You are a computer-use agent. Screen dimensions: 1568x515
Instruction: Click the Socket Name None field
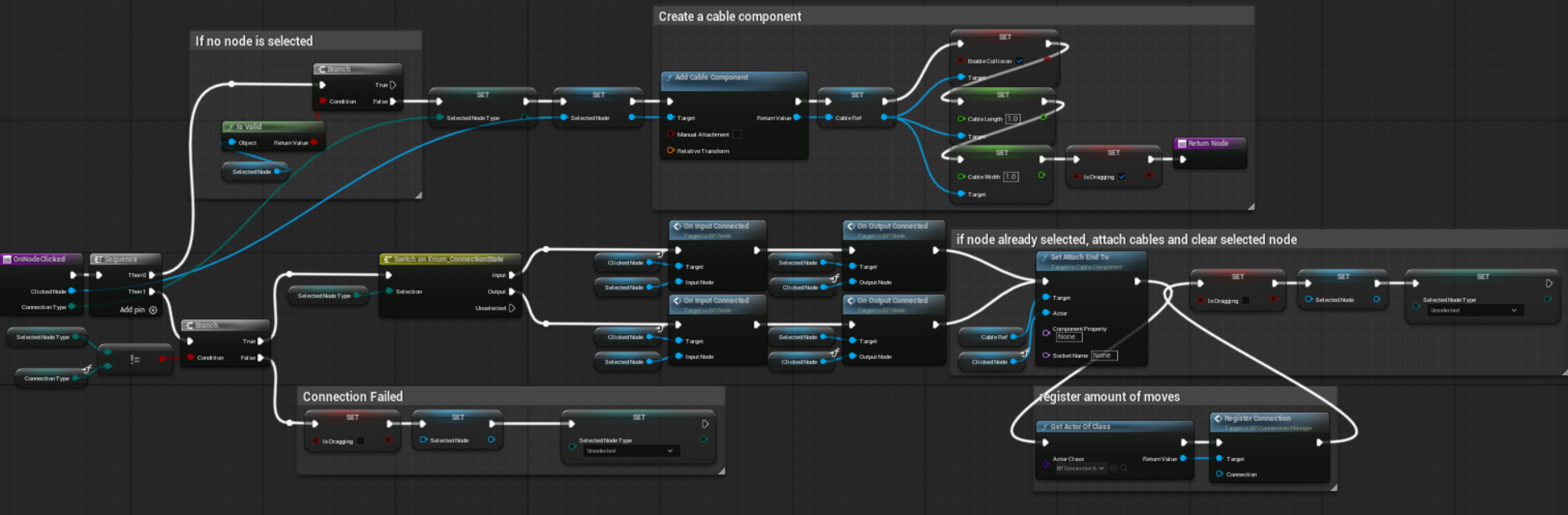pos(1104,355)
